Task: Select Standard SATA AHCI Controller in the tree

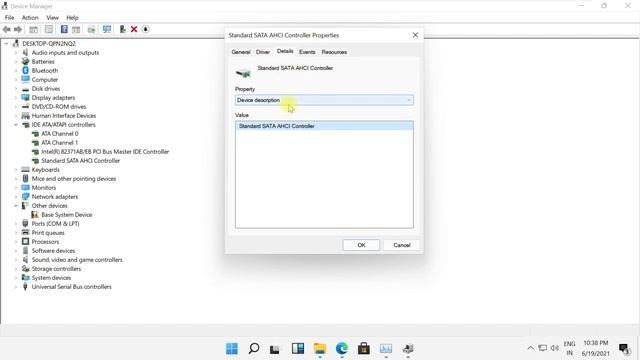Action: (x=80, y=161)
